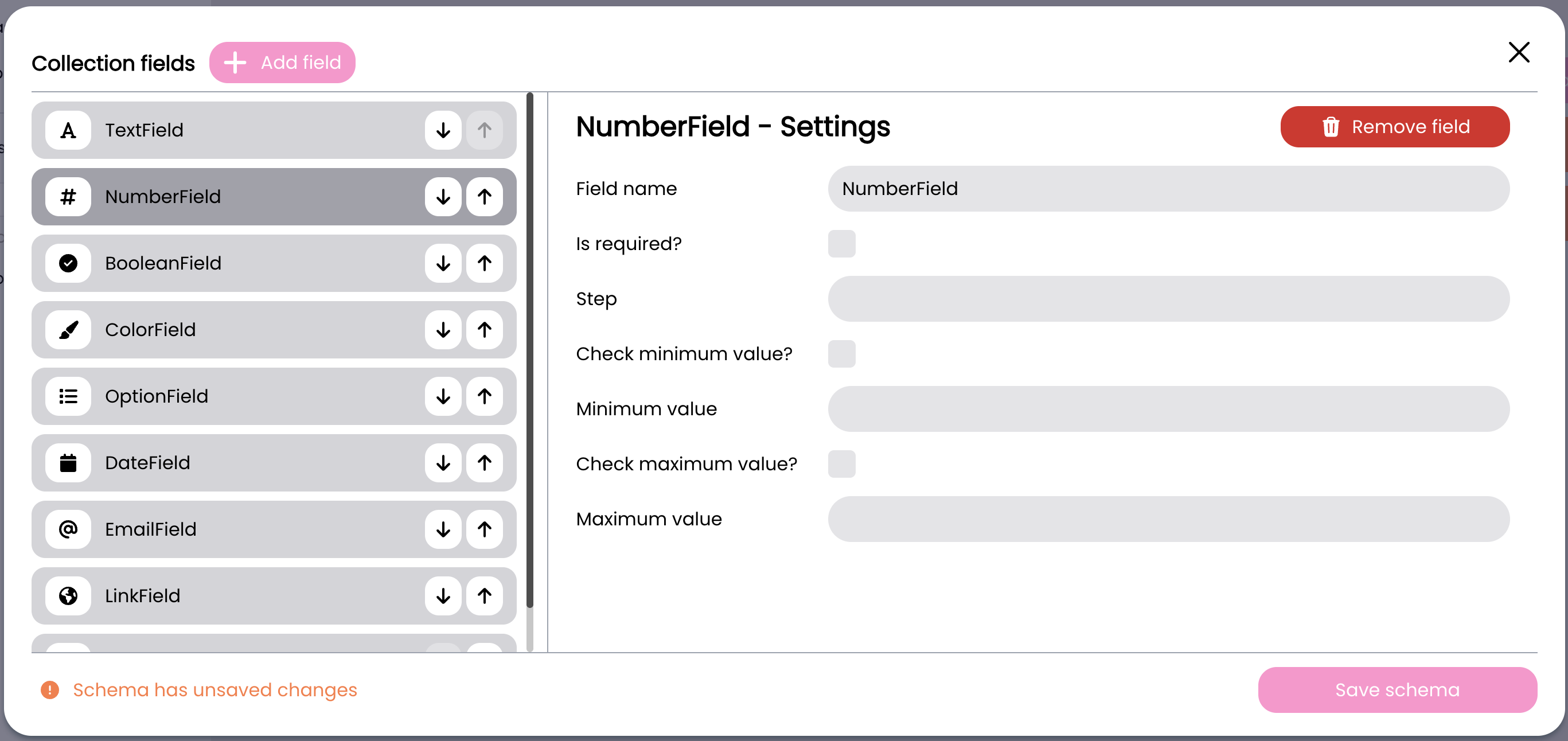Move ColorField up using arrow
The height and width of the screenshot is (741, 1568).
[484, 329]
